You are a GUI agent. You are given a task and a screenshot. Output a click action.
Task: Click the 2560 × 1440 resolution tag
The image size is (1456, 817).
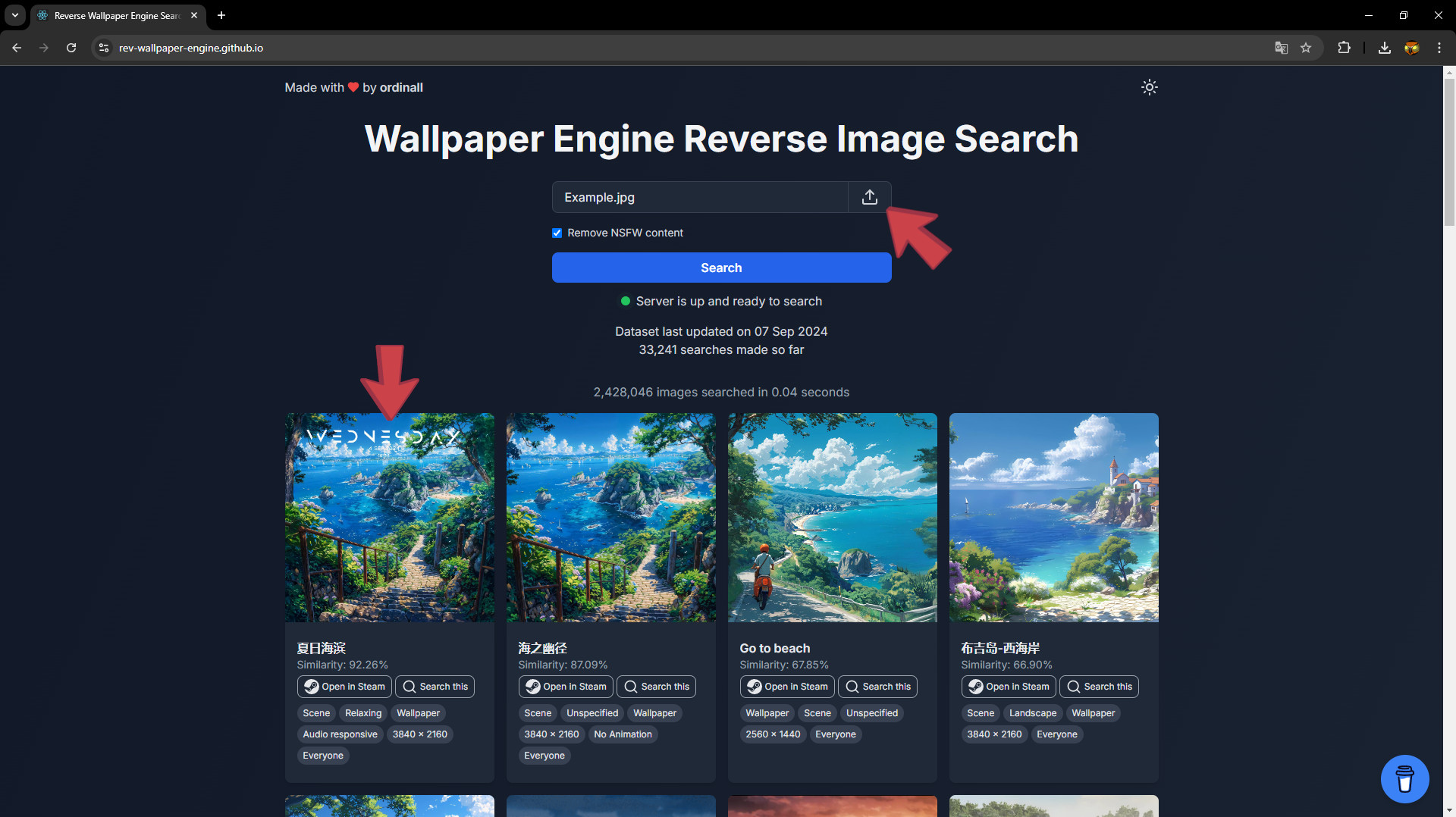(773, 734)
